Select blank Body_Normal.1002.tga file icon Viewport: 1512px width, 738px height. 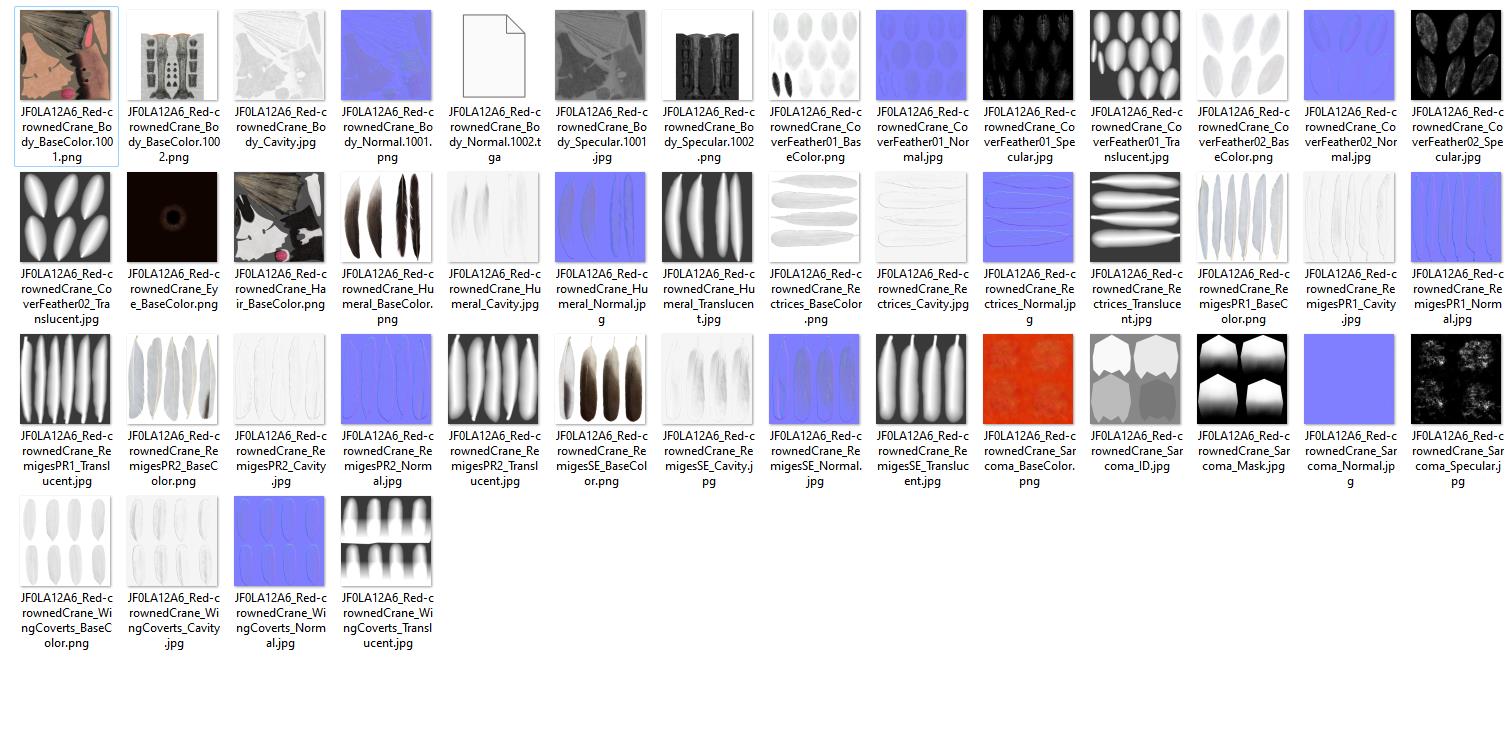(494, 55)
